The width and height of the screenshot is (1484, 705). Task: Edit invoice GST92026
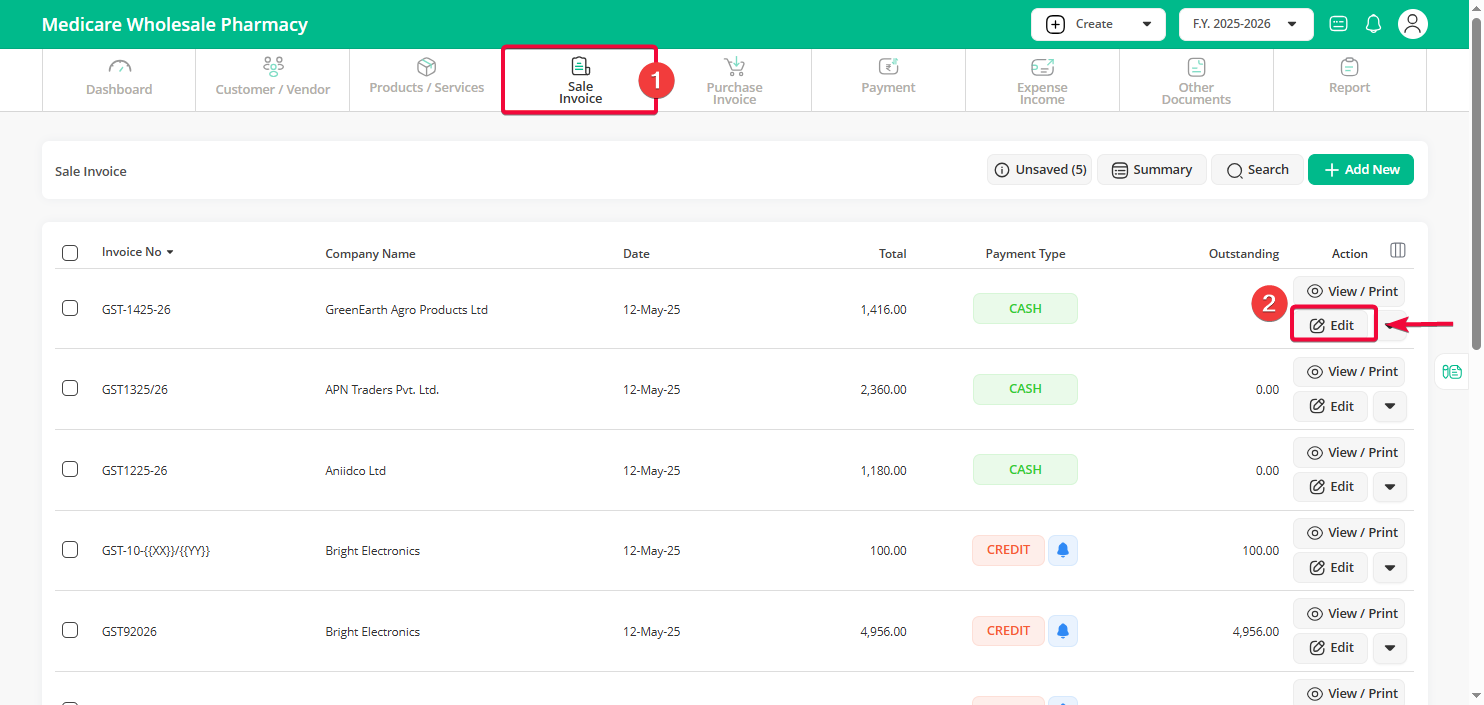[1330, 648]
